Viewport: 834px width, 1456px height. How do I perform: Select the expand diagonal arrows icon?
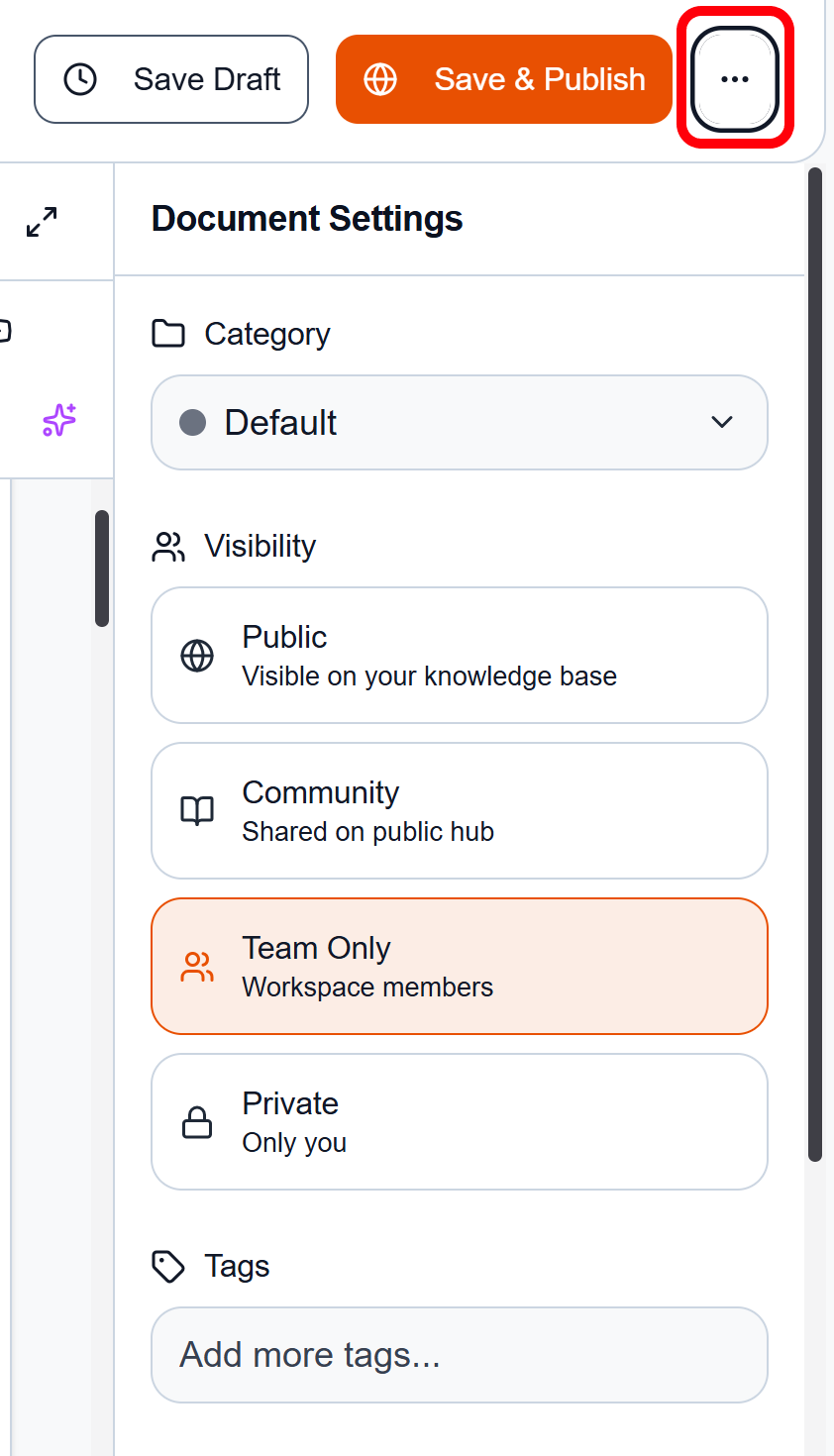coord(40,222)
